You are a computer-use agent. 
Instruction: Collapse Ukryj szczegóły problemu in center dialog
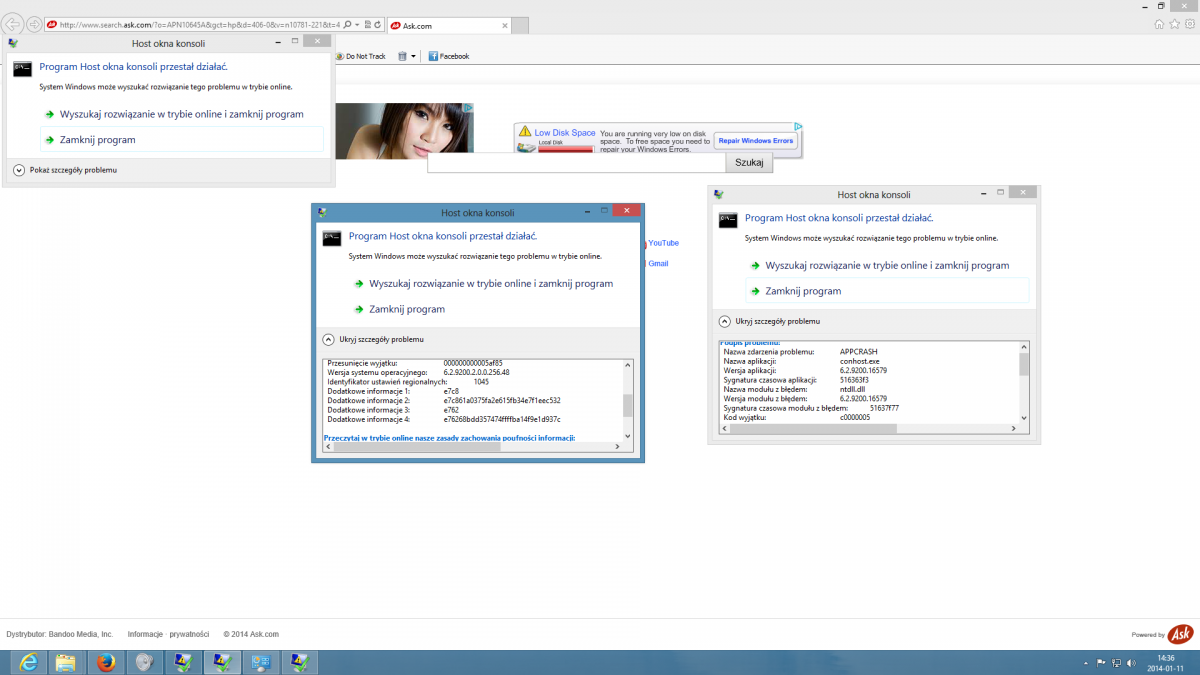(x=373, y=339)
